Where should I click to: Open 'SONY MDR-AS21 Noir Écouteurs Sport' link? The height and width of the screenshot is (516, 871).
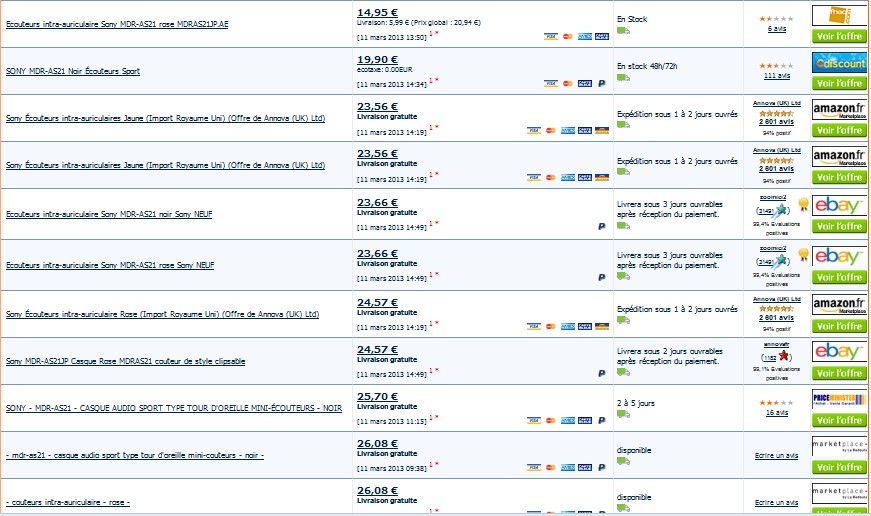[73, 71]
